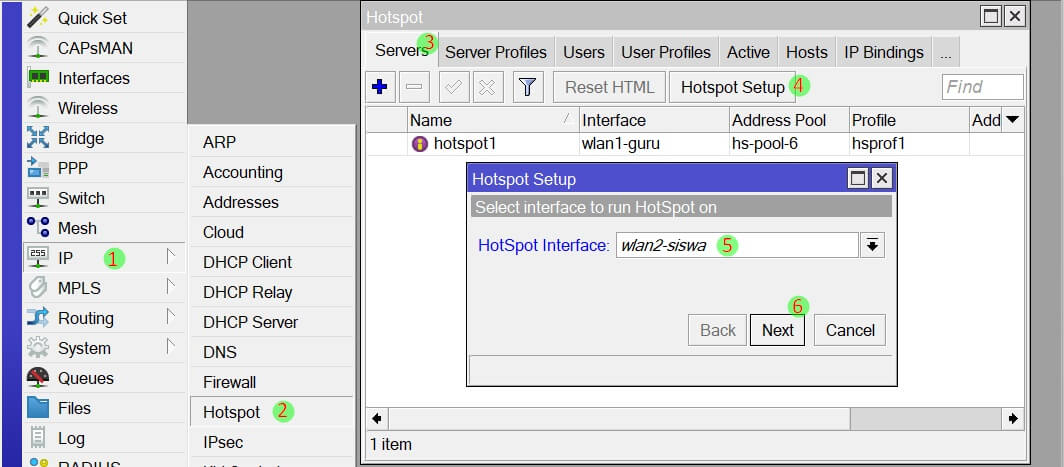Viewport: 1064px width, 467px height.
Task: Switch to the Server Profiles tab
Action: pos(495,52)
